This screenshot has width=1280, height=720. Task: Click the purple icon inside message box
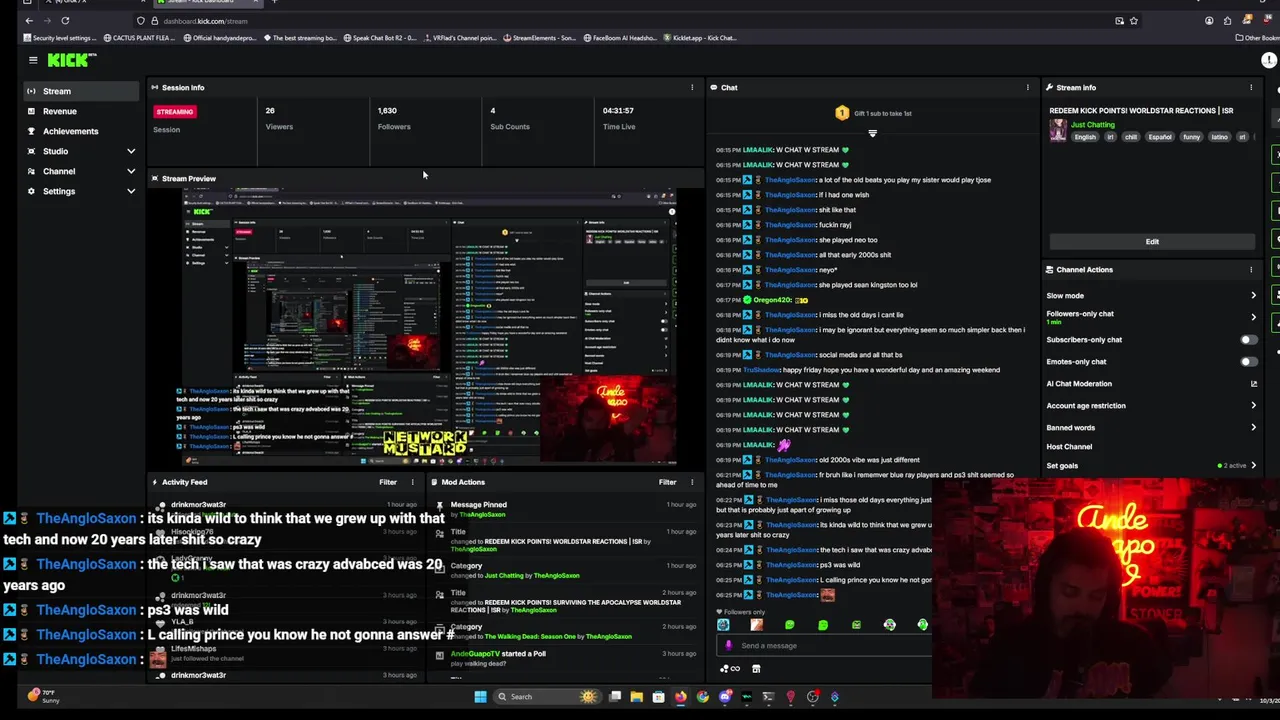pos(728,645)
